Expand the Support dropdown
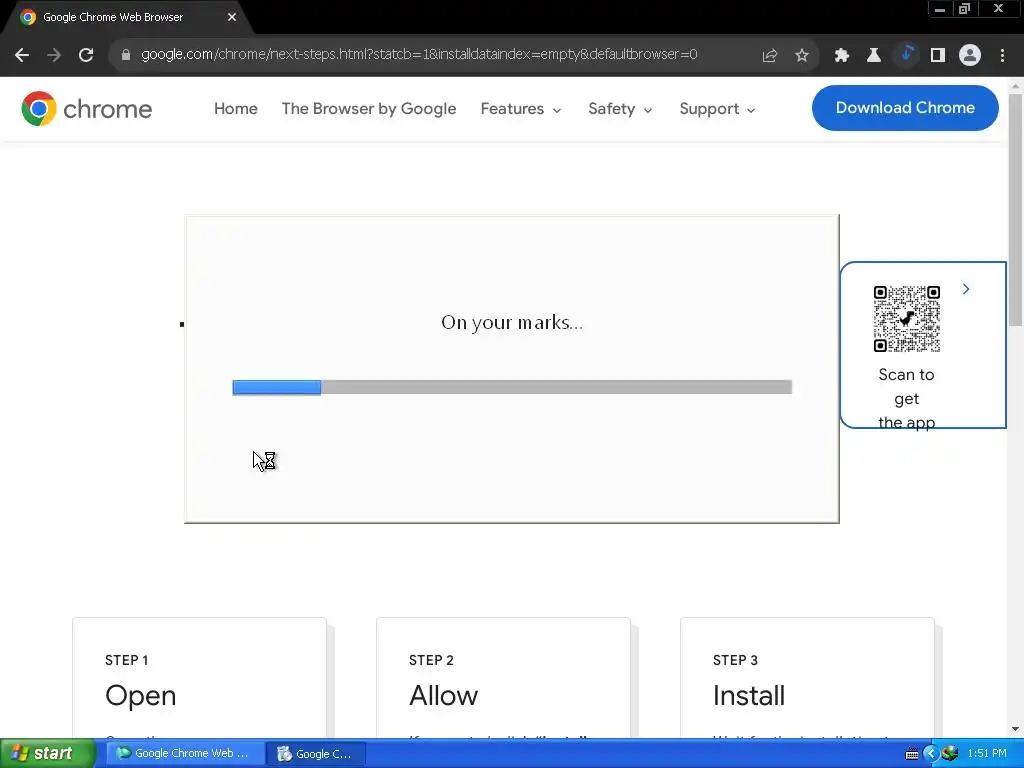 717,108
